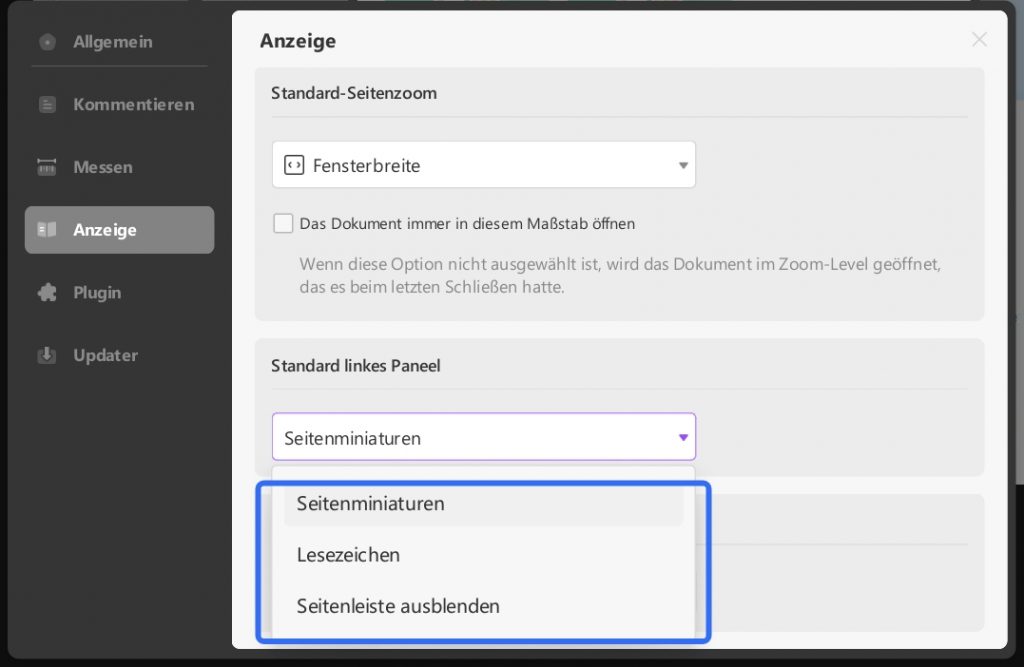Image resolution: width=1024 pixels, height=667 pixels.
Task: Click the 'Standard linkes Paneel' combo box field
Action: pyautogui.click(x=484, y=437)
